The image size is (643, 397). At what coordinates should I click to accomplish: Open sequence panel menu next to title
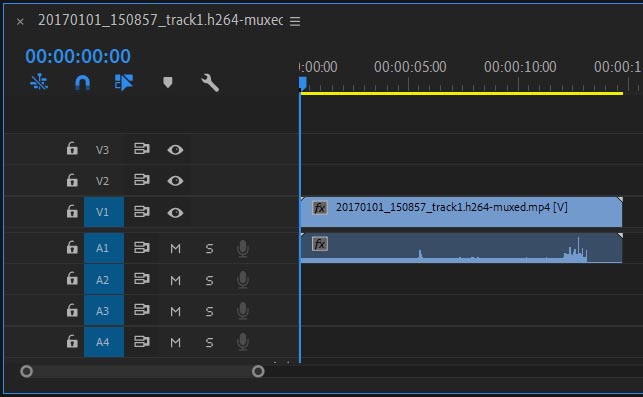295,21
